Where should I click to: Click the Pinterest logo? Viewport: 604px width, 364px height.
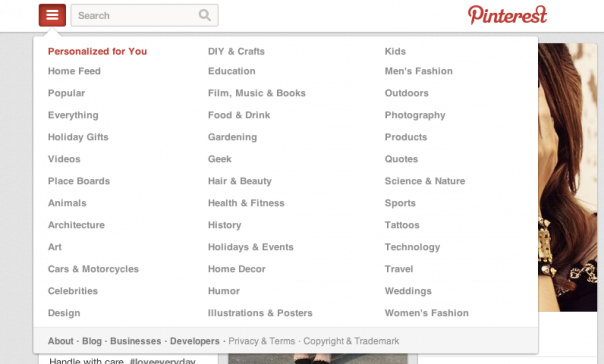(507, 15)
